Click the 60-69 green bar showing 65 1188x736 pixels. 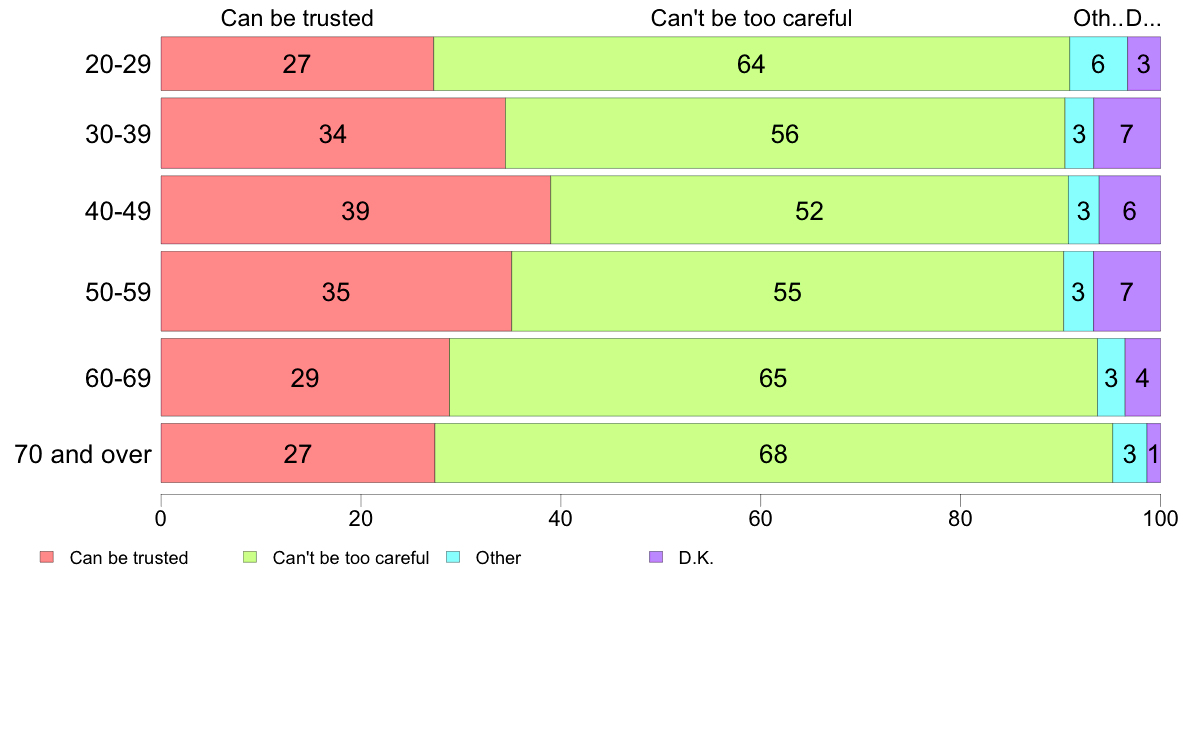point(774,377)
